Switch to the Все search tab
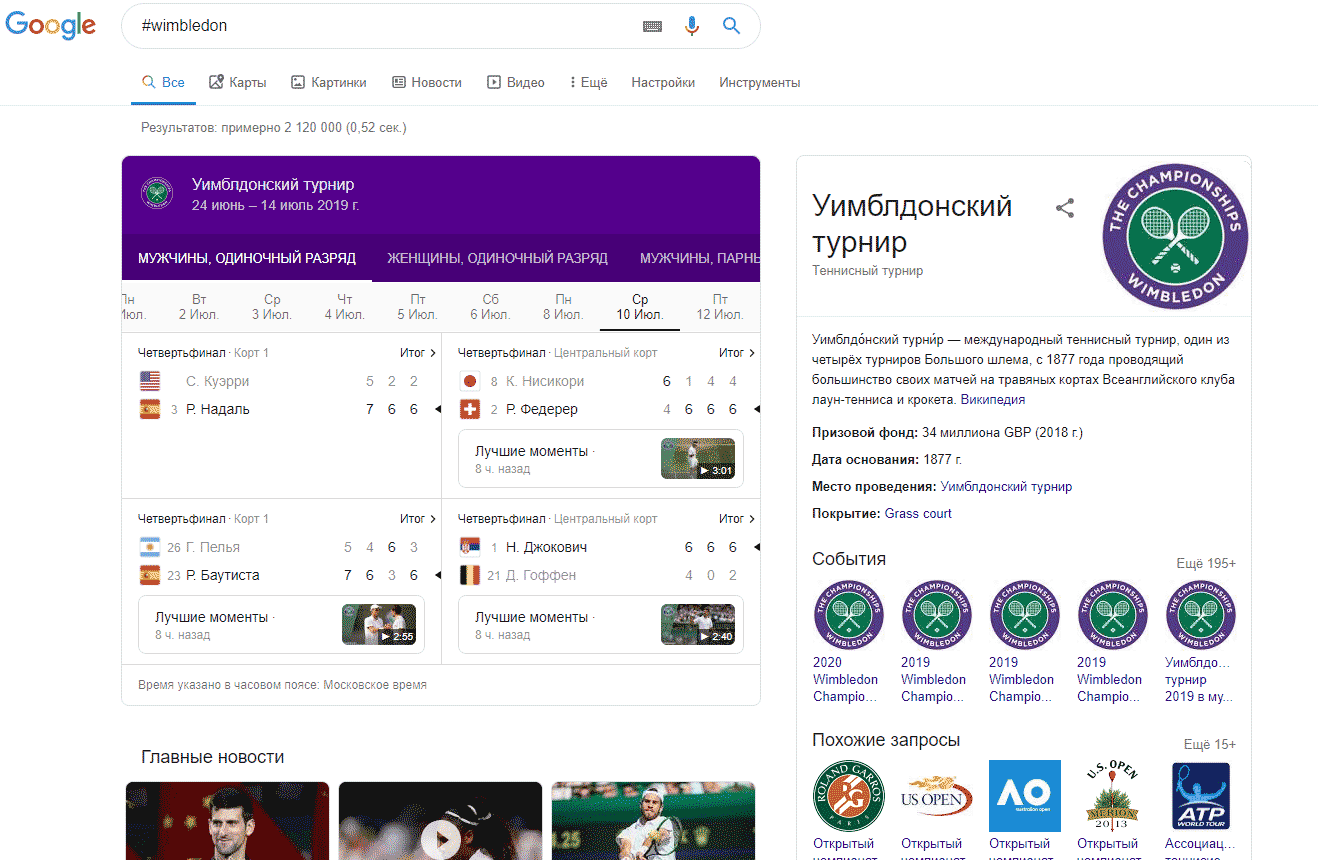The image size is (1318, 860). (163, 82)
